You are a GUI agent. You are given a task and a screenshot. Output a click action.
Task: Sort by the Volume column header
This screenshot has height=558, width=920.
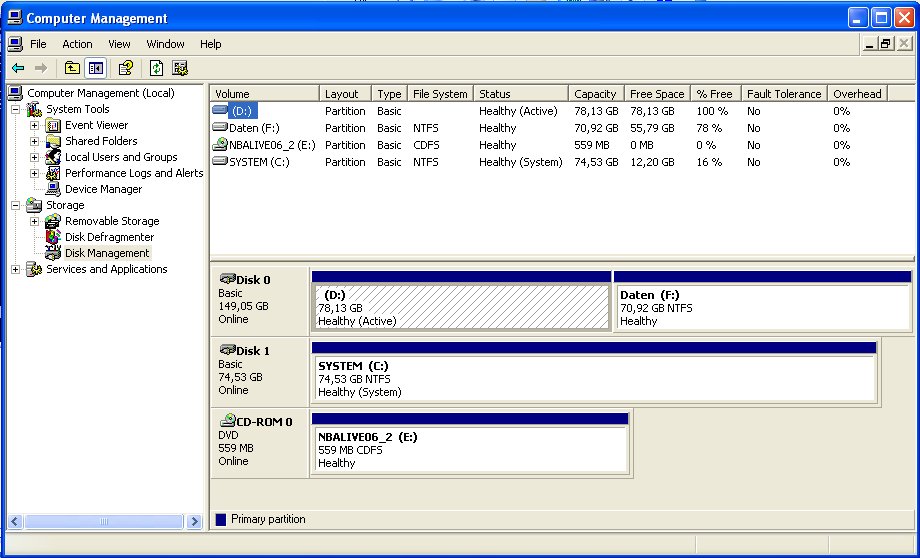point(265,94)
